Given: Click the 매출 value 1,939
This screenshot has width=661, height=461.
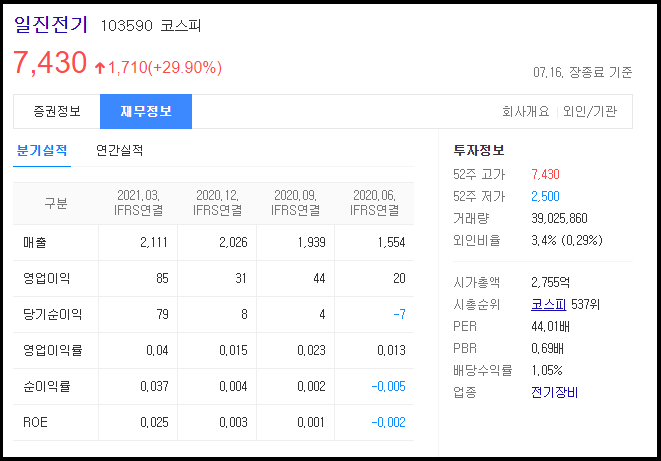Looking at the screenshot, I should tap(312, 243).
